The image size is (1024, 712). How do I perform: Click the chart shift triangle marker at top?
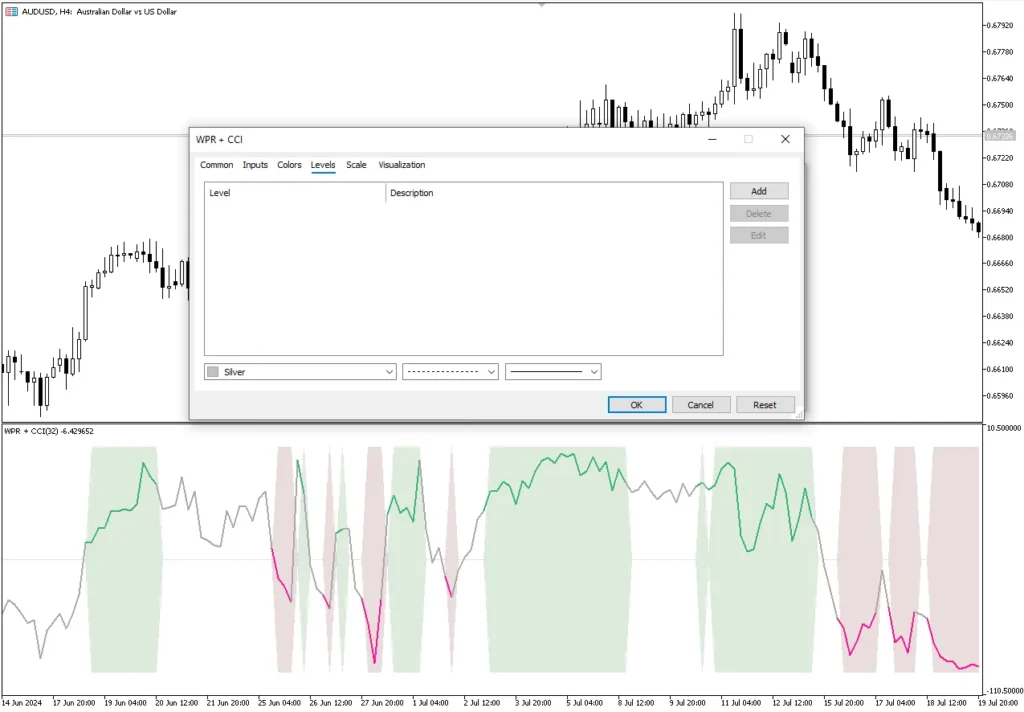click(x=542, y=4)
